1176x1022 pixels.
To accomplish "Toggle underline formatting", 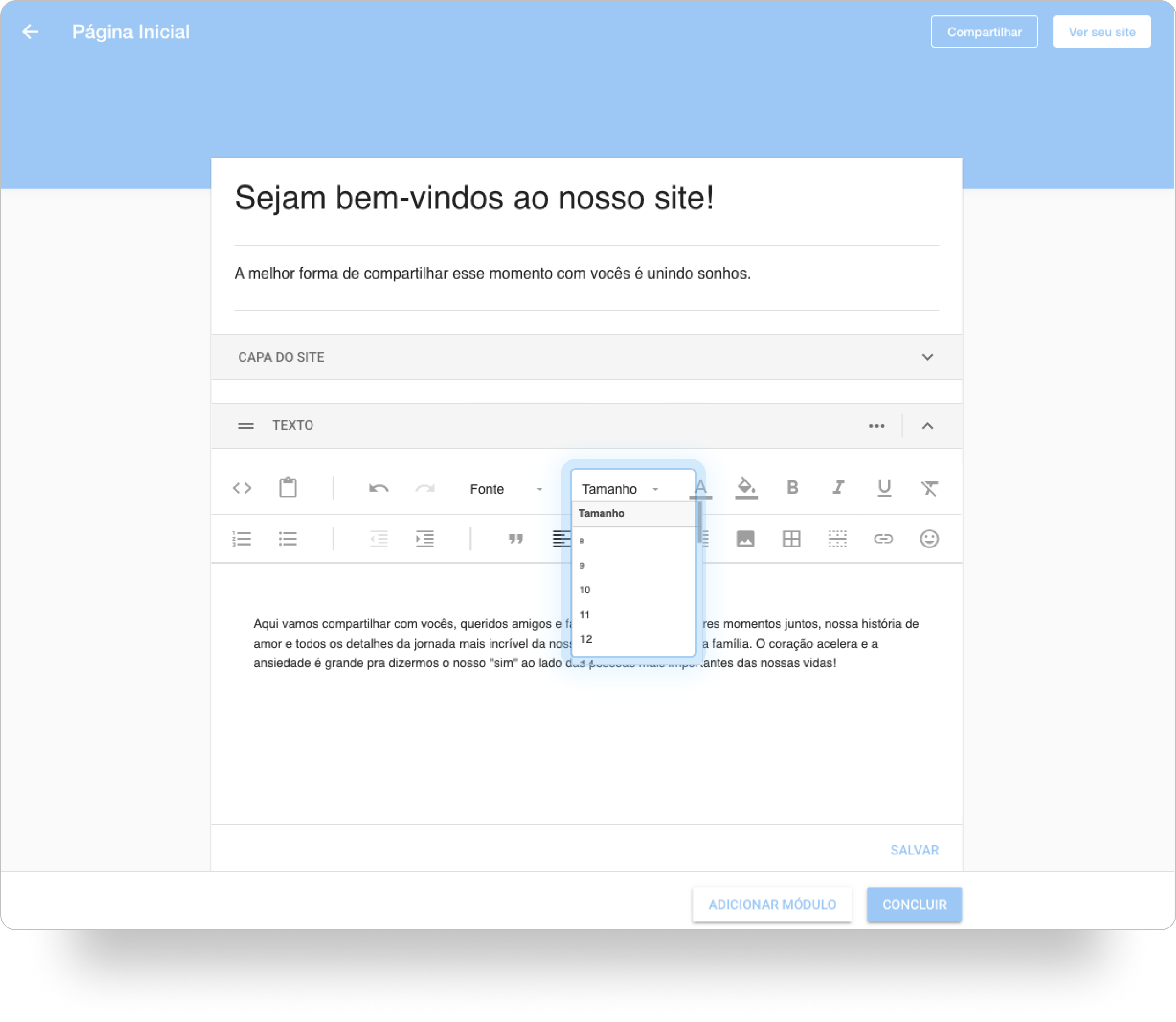I will pos(884,488).
